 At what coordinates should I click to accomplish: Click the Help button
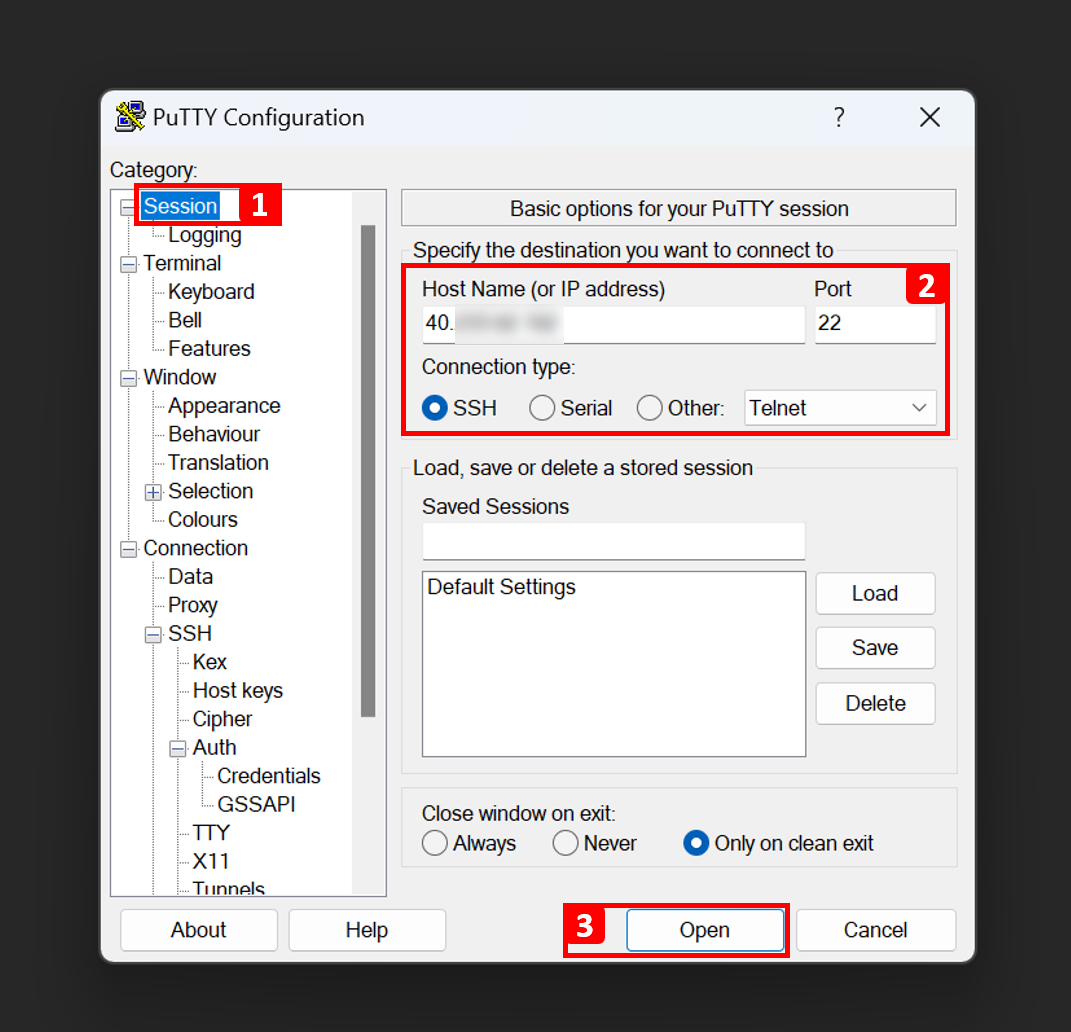pyautogui.click(x=367, y=930)
